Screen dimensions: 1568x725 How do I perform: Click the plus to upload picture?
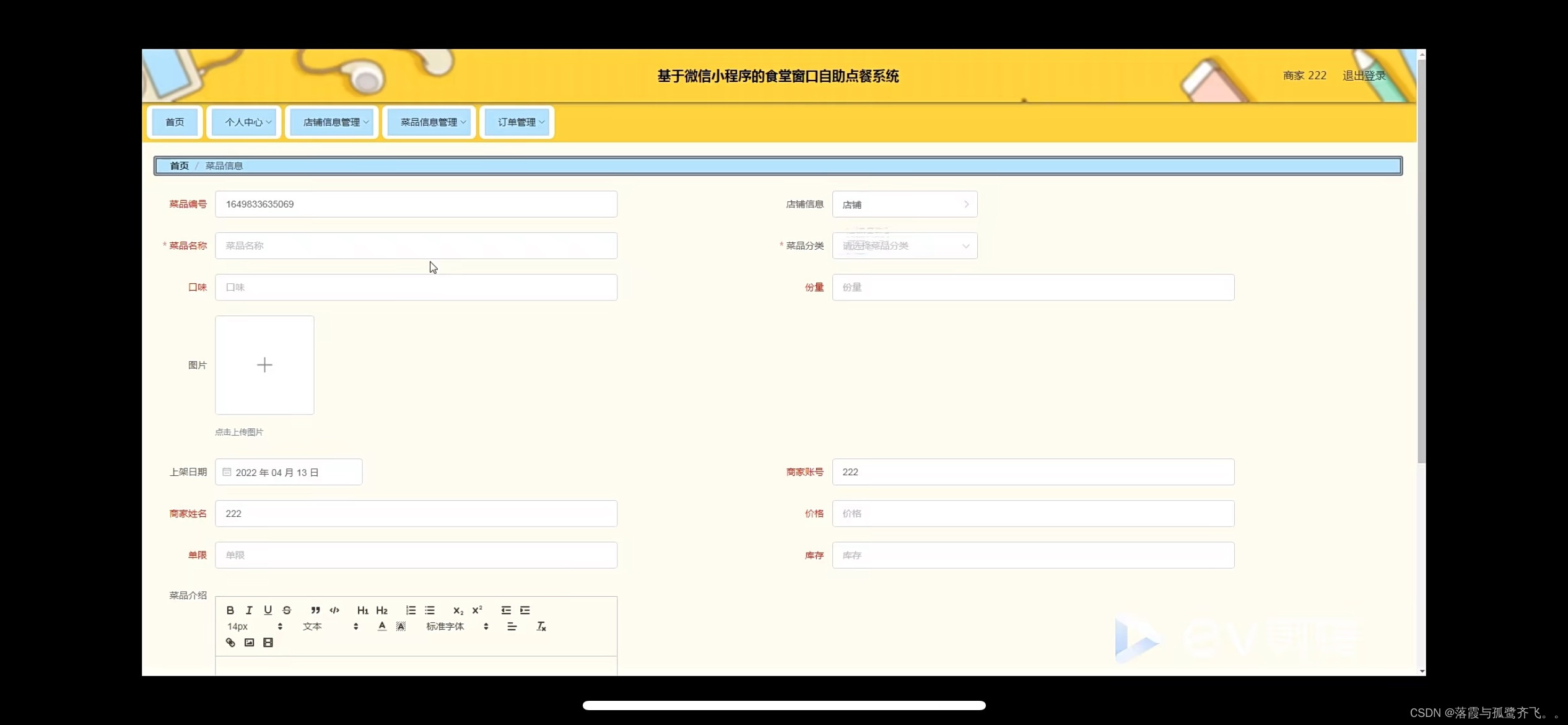coord(264,365)
